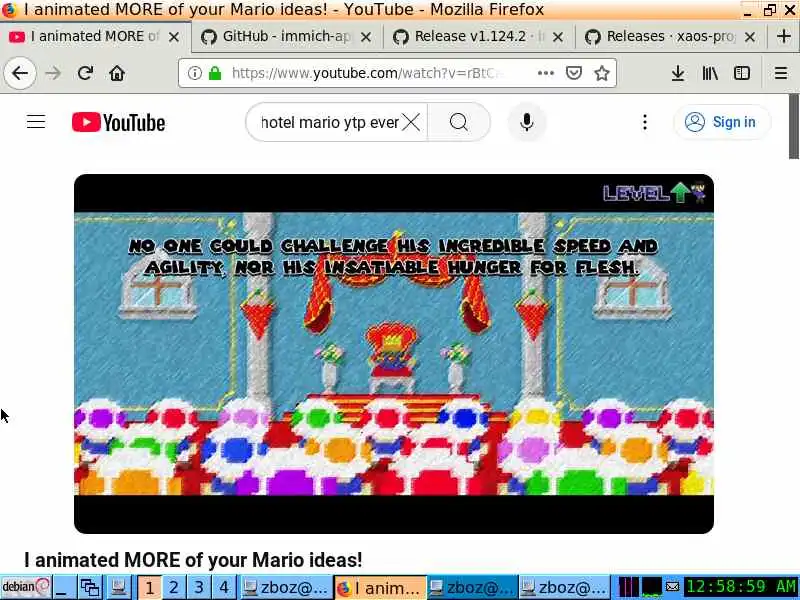Viewport: 800px width, 600px height.
Task: Open a new browser tab
Action: [x=784, y=36]
